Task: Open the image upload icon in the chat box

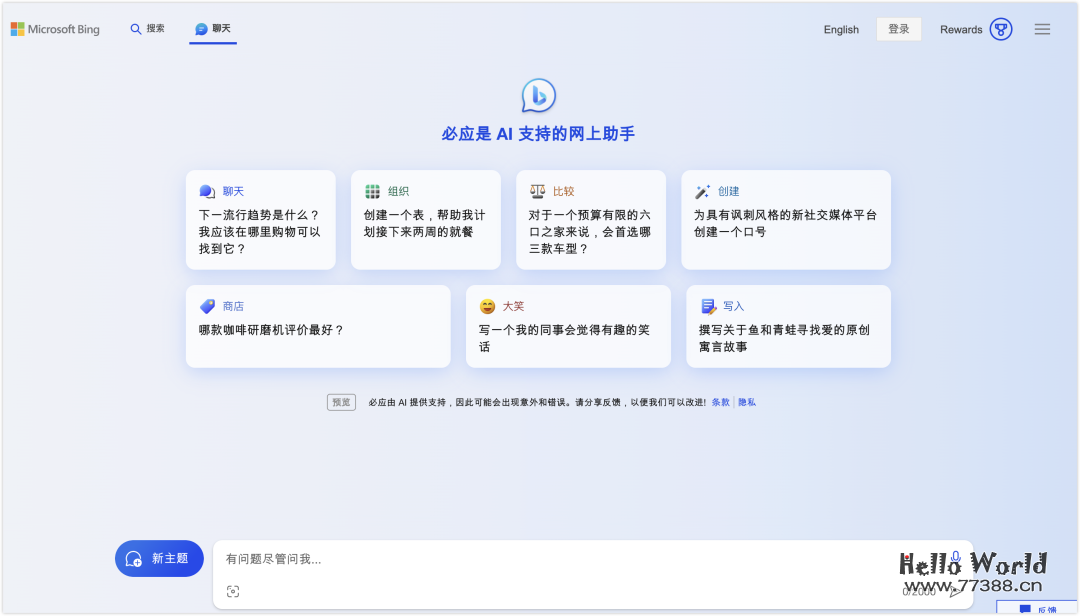Action: 233,590
